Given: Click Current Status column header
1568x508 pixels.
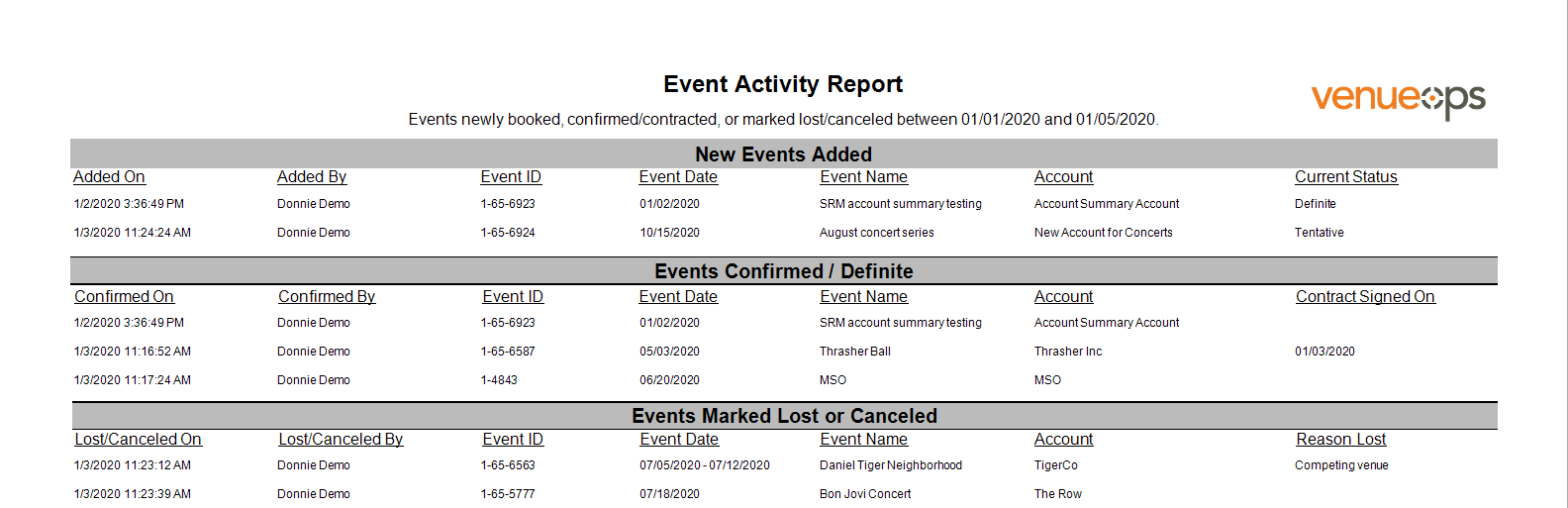Looking at the screenshot, I should (x=1346, y=177).
